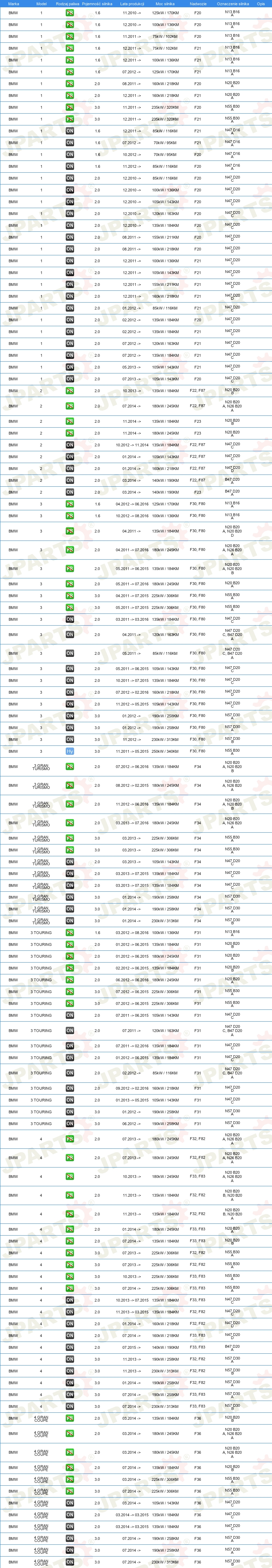Click '03.2012 -> 08.2016' production years cell
Viewport: 272px width, 1568px height.
[132, 933]
